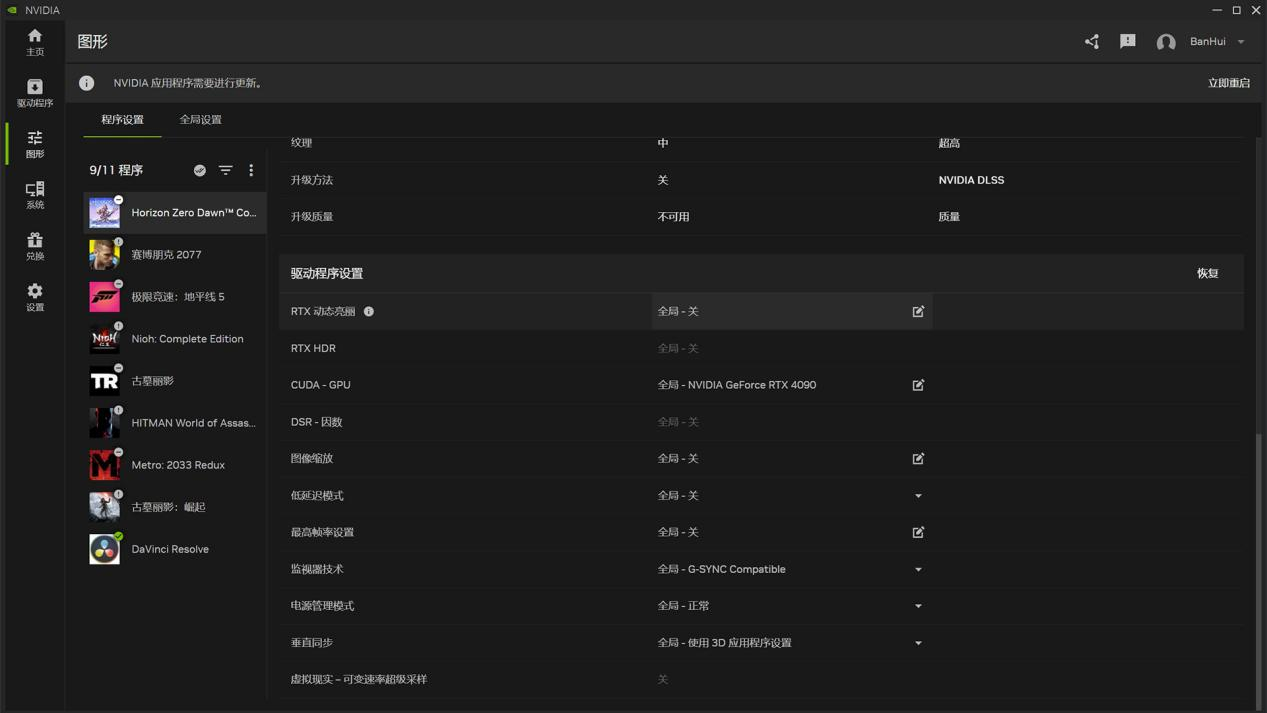Click 立即重启 restart now
This screenshot has height=713, width=1267.
(1229, 83)
